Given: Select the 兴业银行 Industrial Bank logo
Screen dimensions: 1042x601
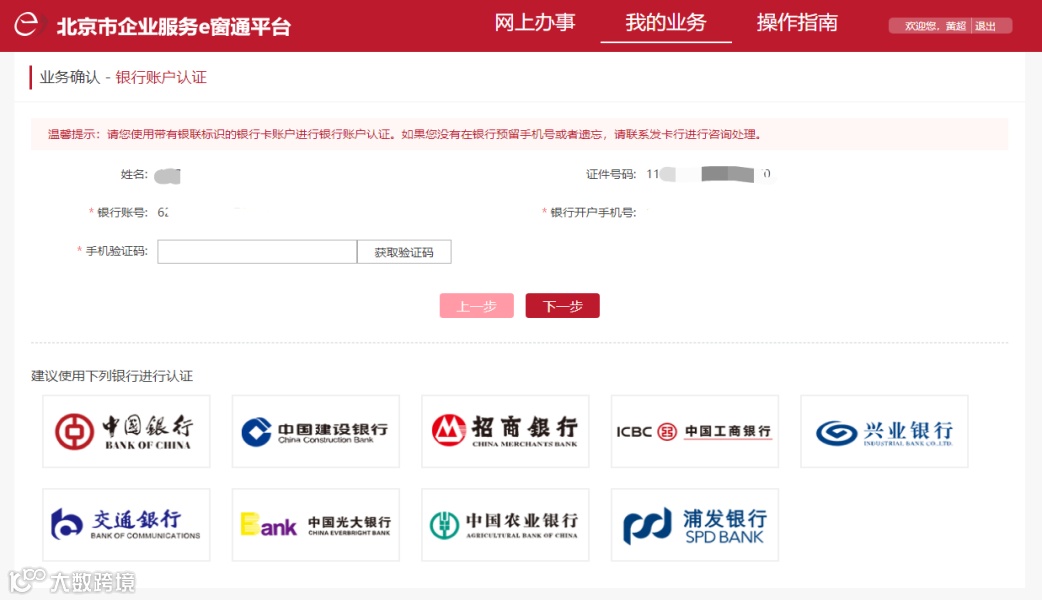Looking at the screenshot, I should pos(884,431).
